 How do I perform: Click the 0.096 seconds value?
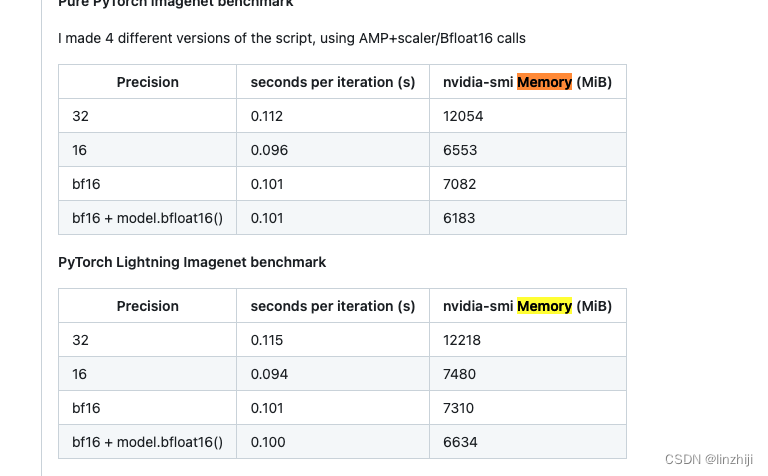point(269,150)
